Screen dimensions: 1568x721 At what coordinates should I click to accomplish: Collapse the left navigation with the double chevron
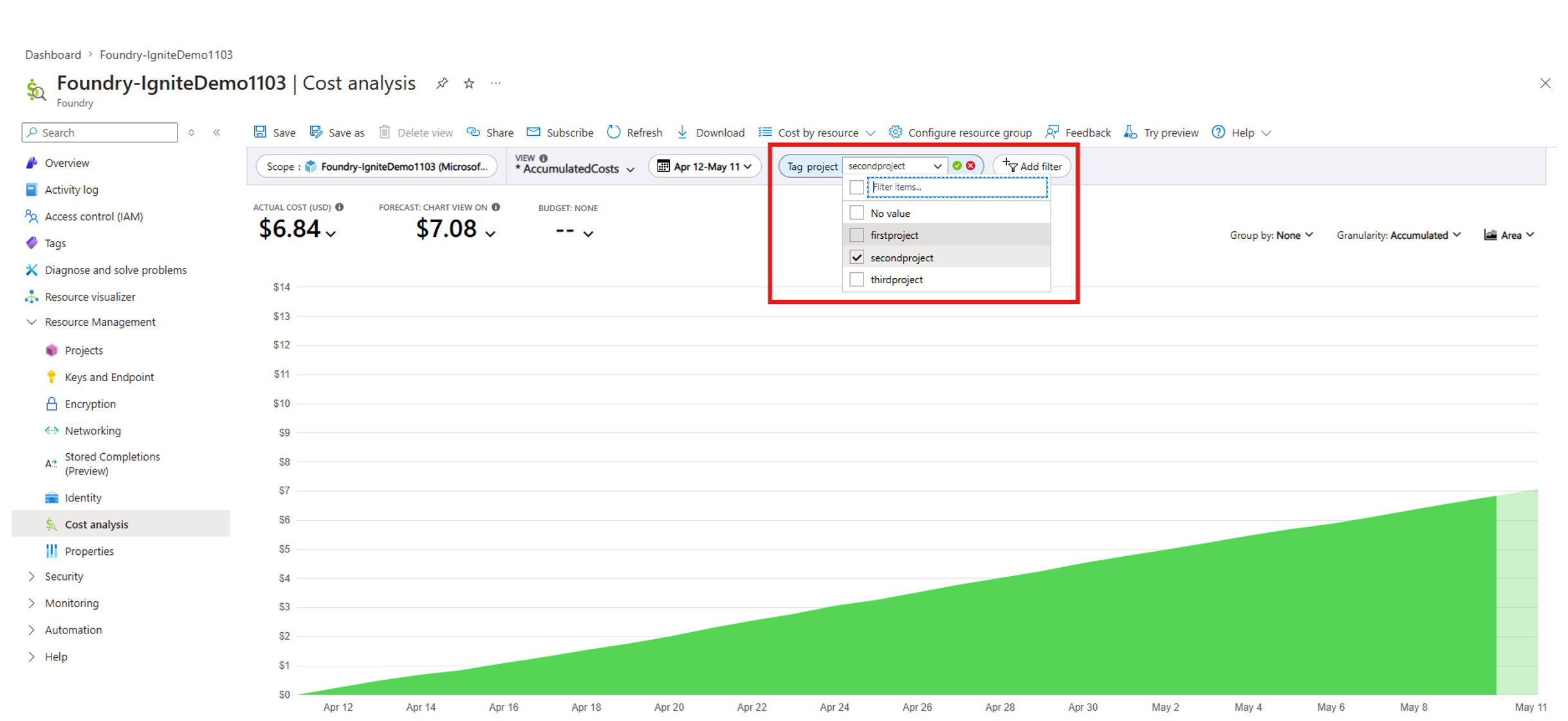tap(217, 133)
